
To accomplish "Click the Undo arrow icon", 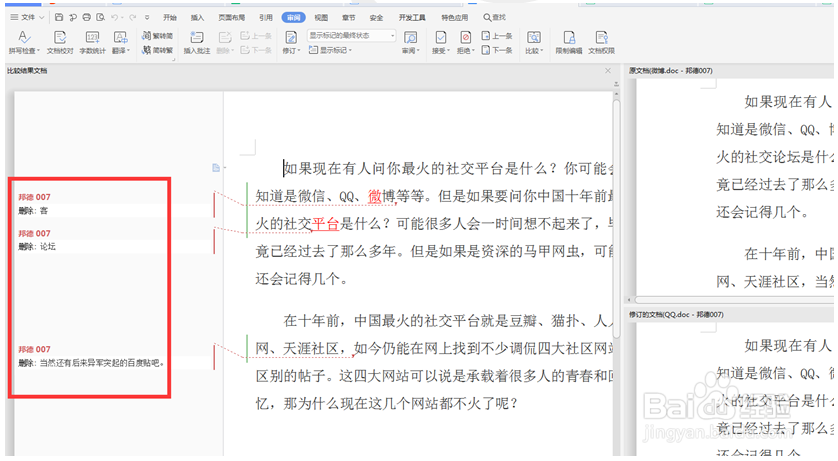I will coord(114,17).
